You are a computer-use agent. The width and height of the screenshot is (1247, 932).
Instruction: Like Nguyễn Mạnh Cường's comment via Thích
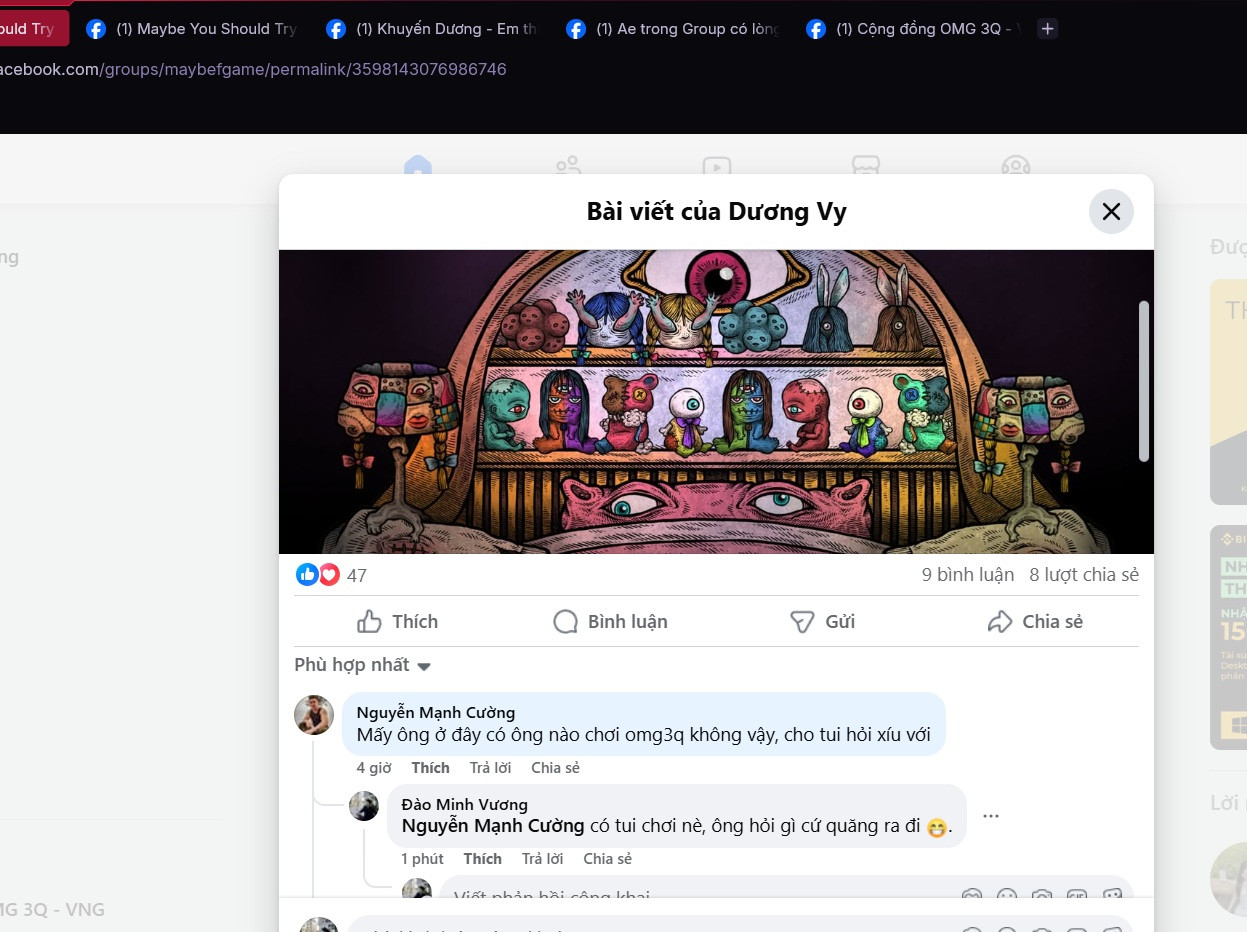pyautogui.click(x=430, y=768)
